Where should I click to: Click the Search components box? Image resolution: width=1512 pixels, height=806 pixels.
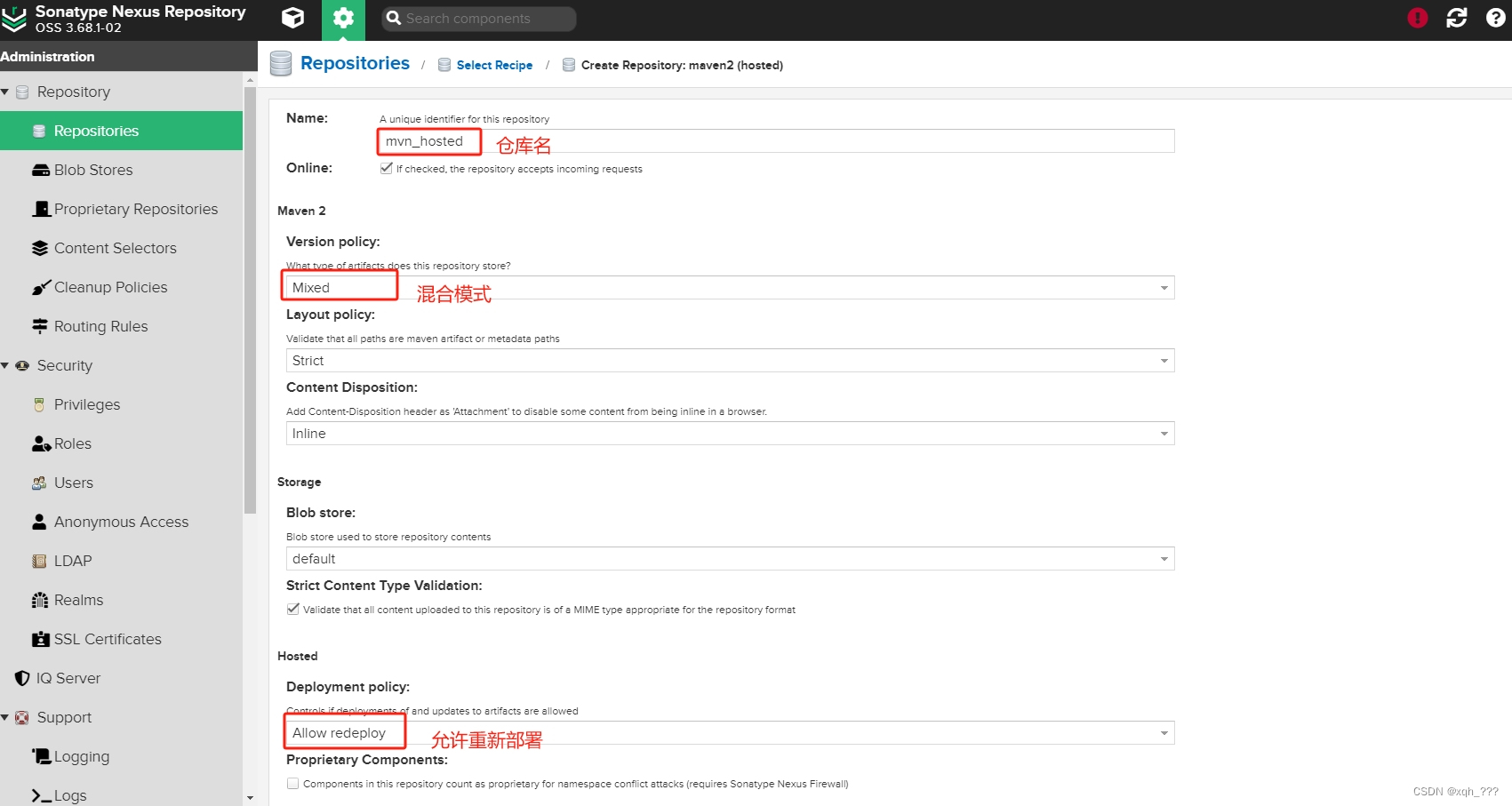tap(479, 19)
